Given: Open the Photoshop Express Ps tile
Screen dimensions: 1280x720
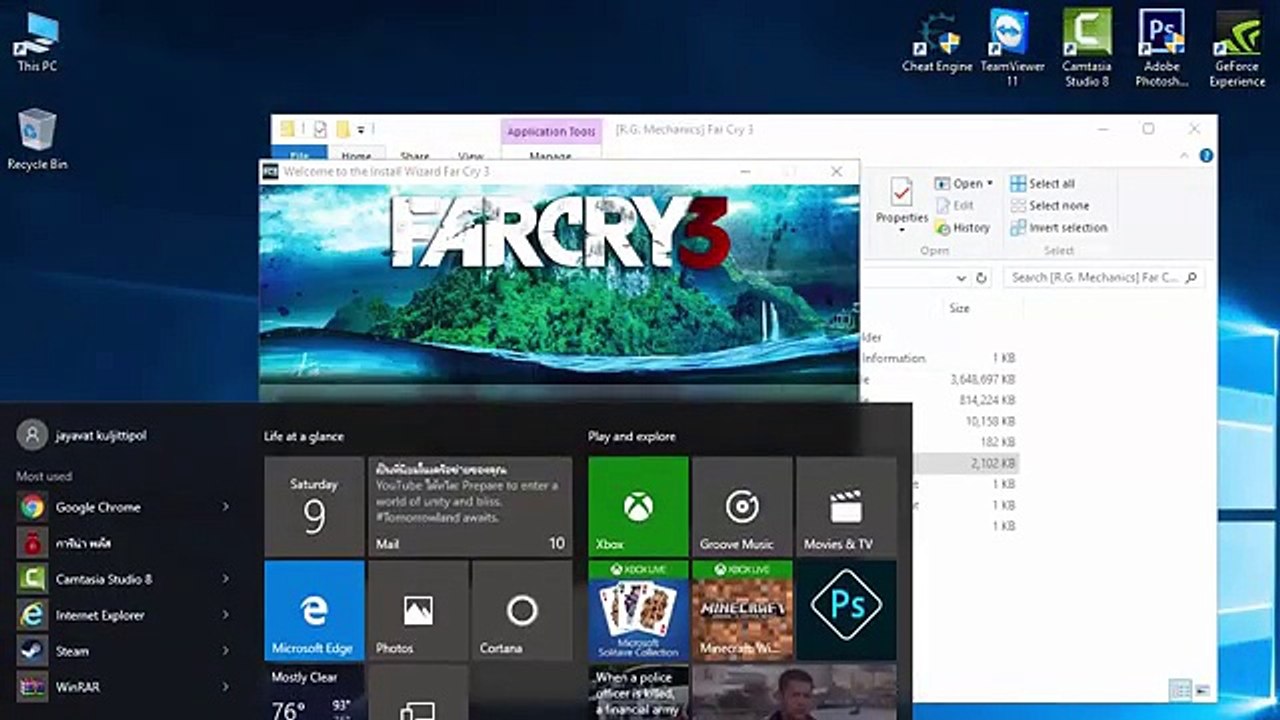Looking at the screenshot, I should pos(846,610).
